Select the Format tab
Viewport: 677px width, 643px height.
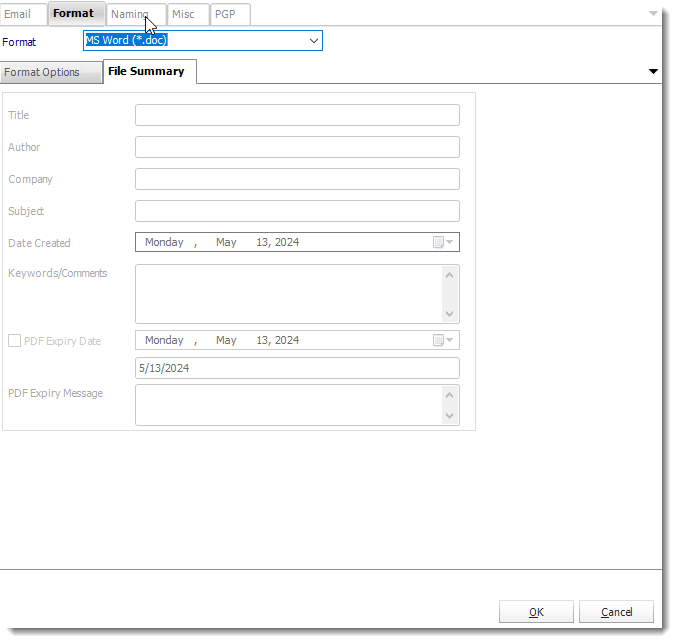point(76,13)
